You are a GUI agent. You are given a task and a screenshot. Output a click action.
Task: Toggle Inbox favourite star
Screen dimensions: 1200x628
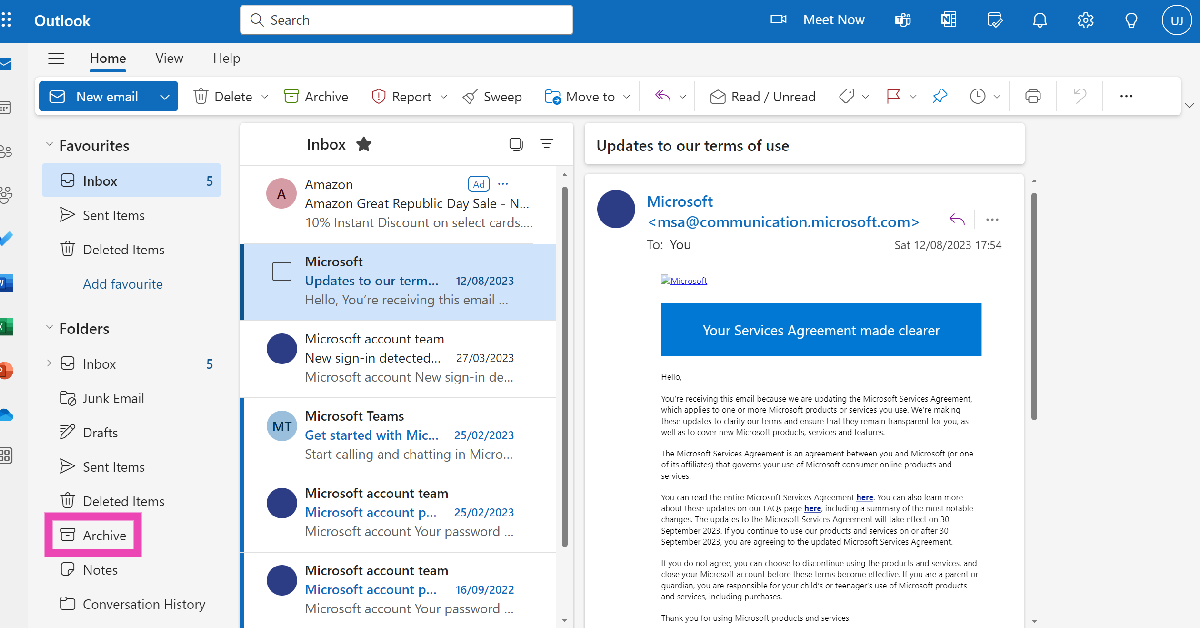point(364,145)
